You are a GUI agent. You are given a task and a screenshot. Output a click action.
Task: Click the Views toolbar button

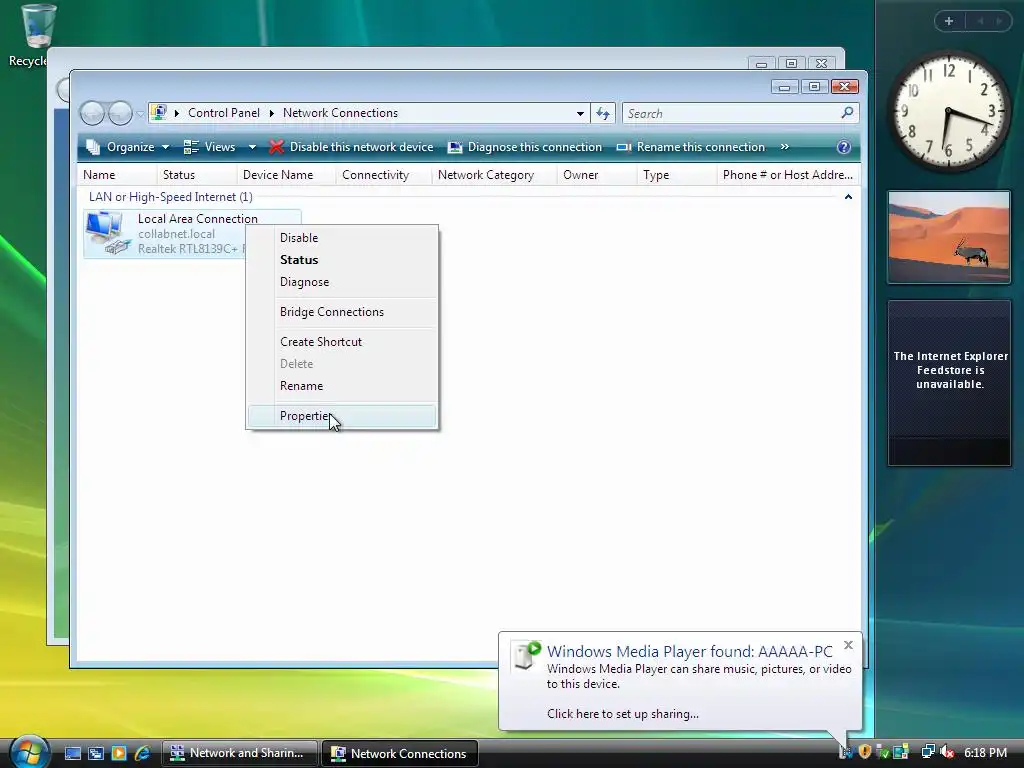[x=210, y=147]
